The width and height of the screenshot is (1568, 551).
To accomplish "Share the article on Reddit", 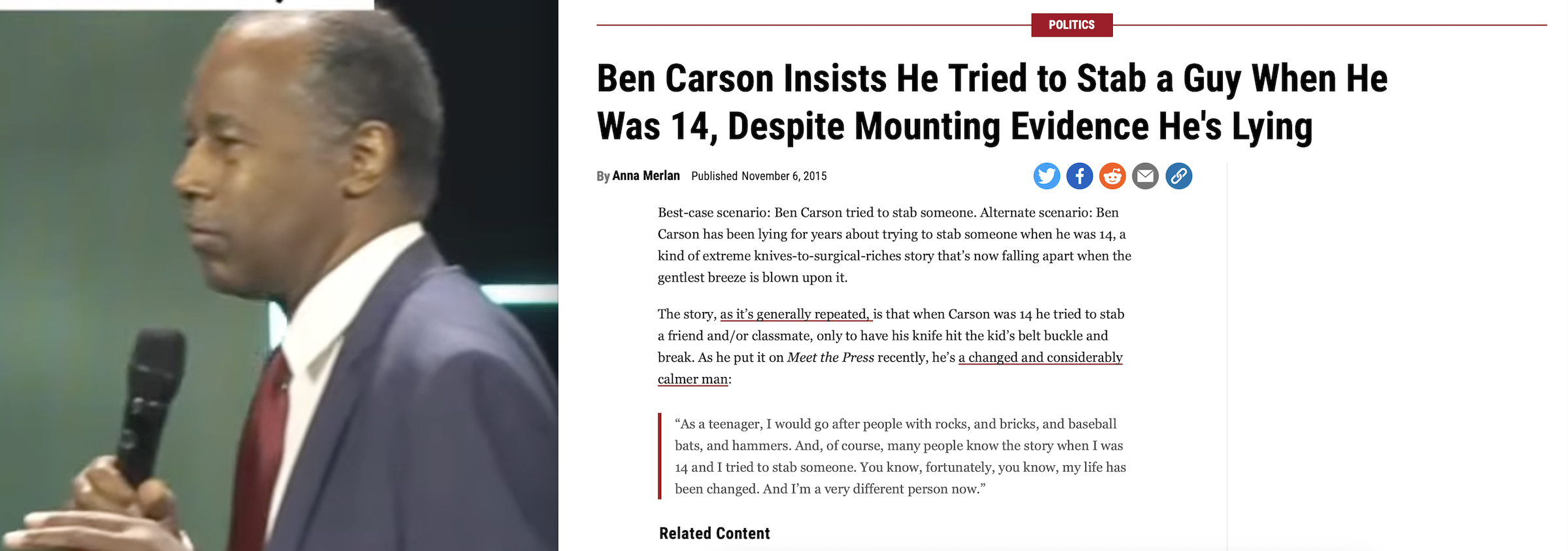I will coord(1112,176).
